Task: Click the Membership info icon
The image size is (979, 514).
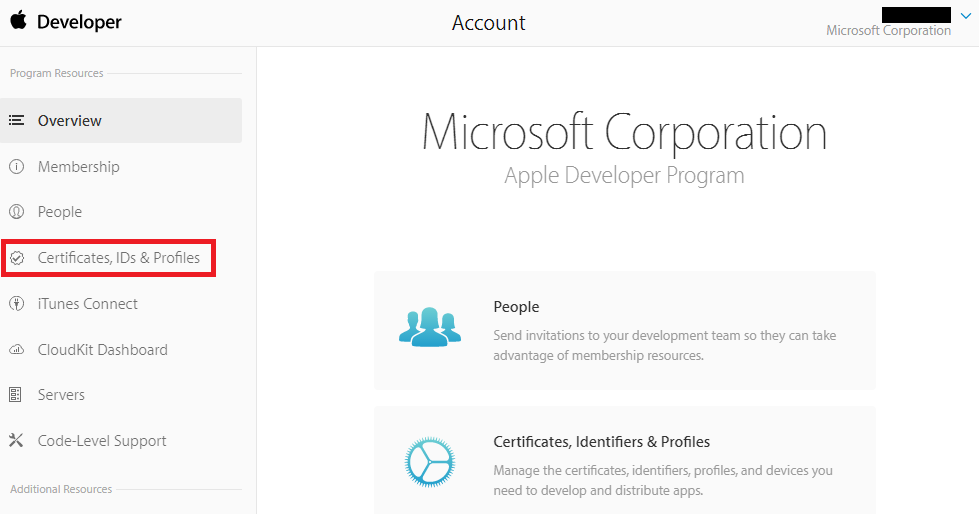Action: [x=17, y=167]
